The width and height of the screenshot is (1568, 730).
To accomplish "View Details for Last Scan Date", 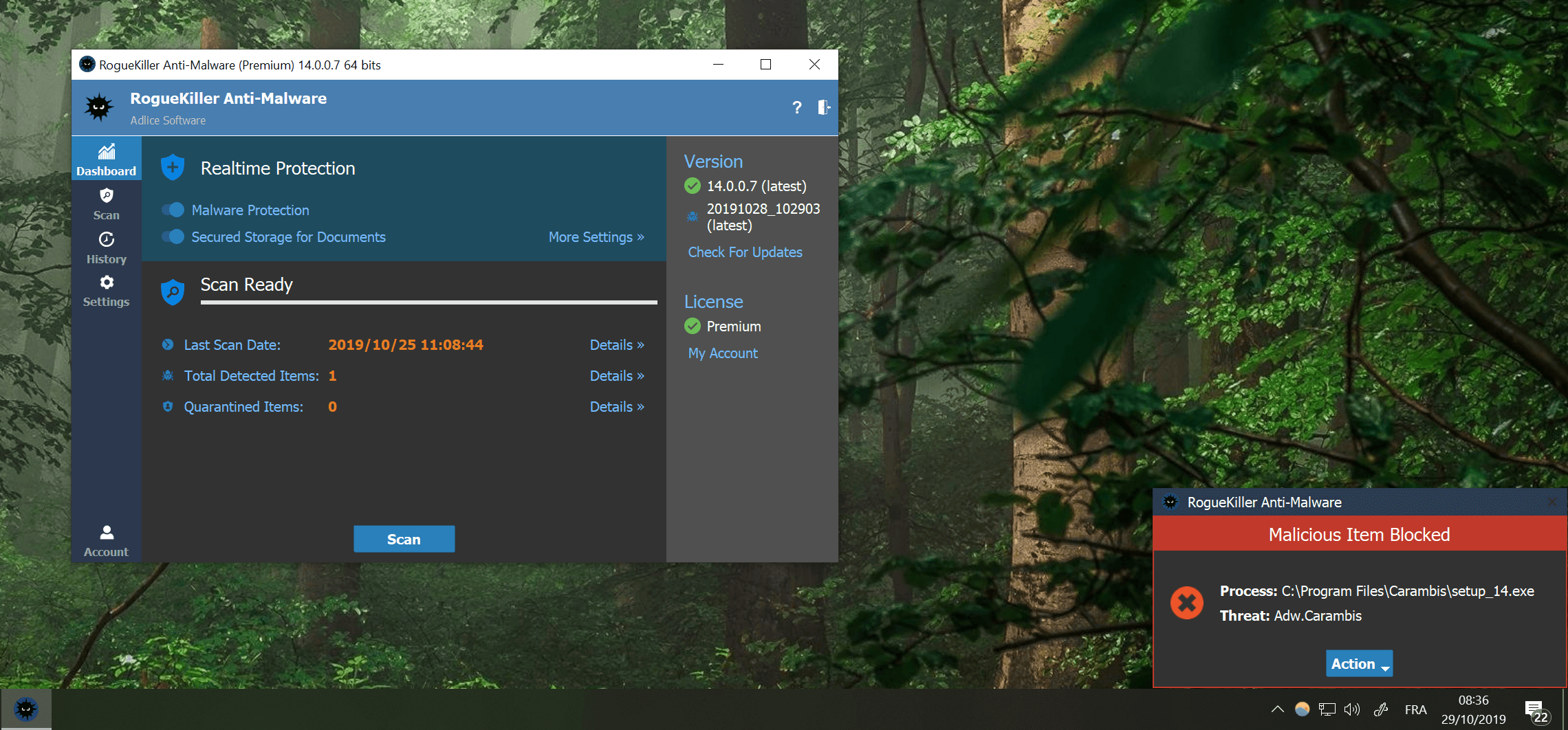I will pos(617,345).
